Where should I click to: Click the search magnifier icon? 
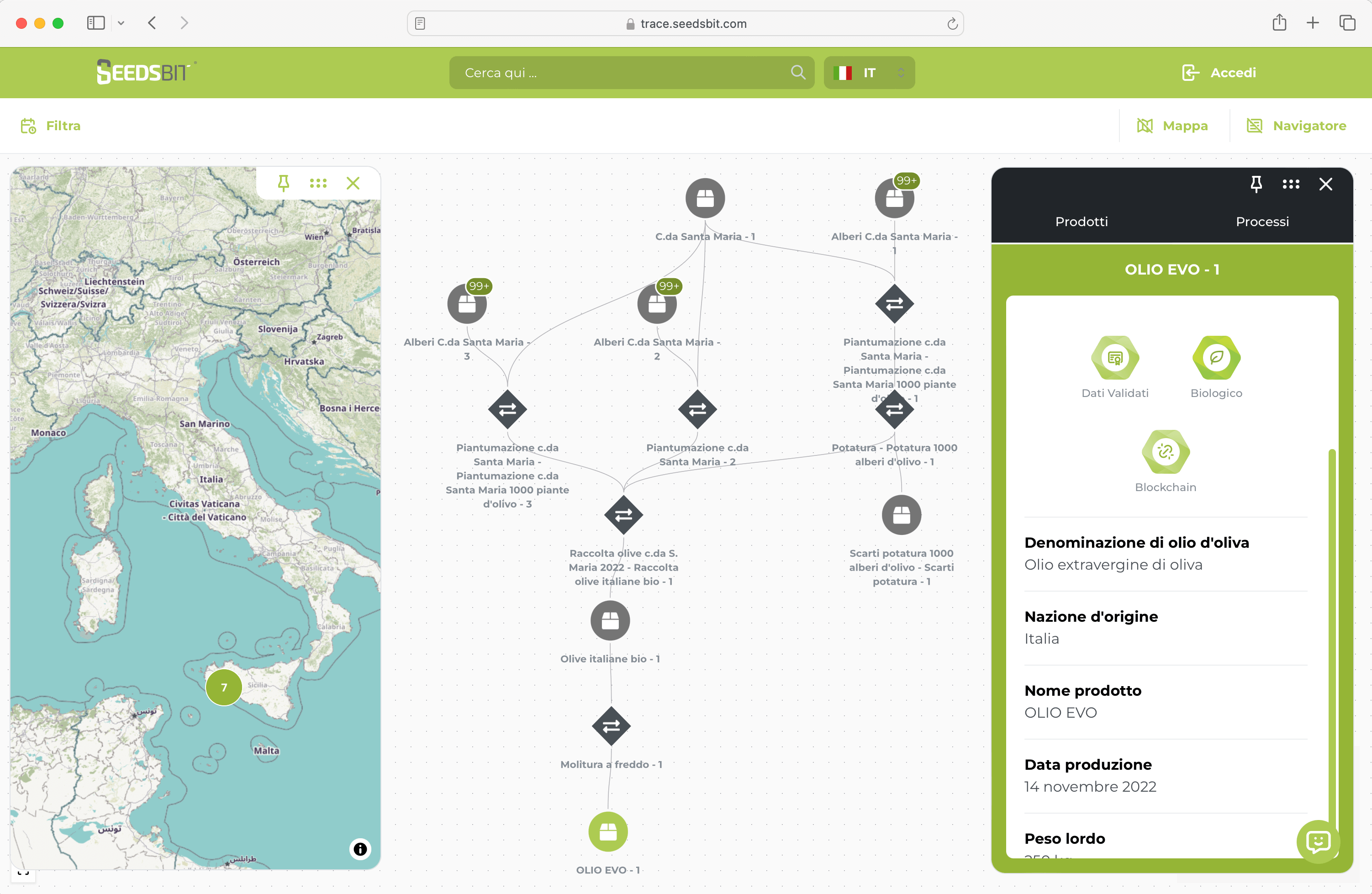(x=798, y=72)
